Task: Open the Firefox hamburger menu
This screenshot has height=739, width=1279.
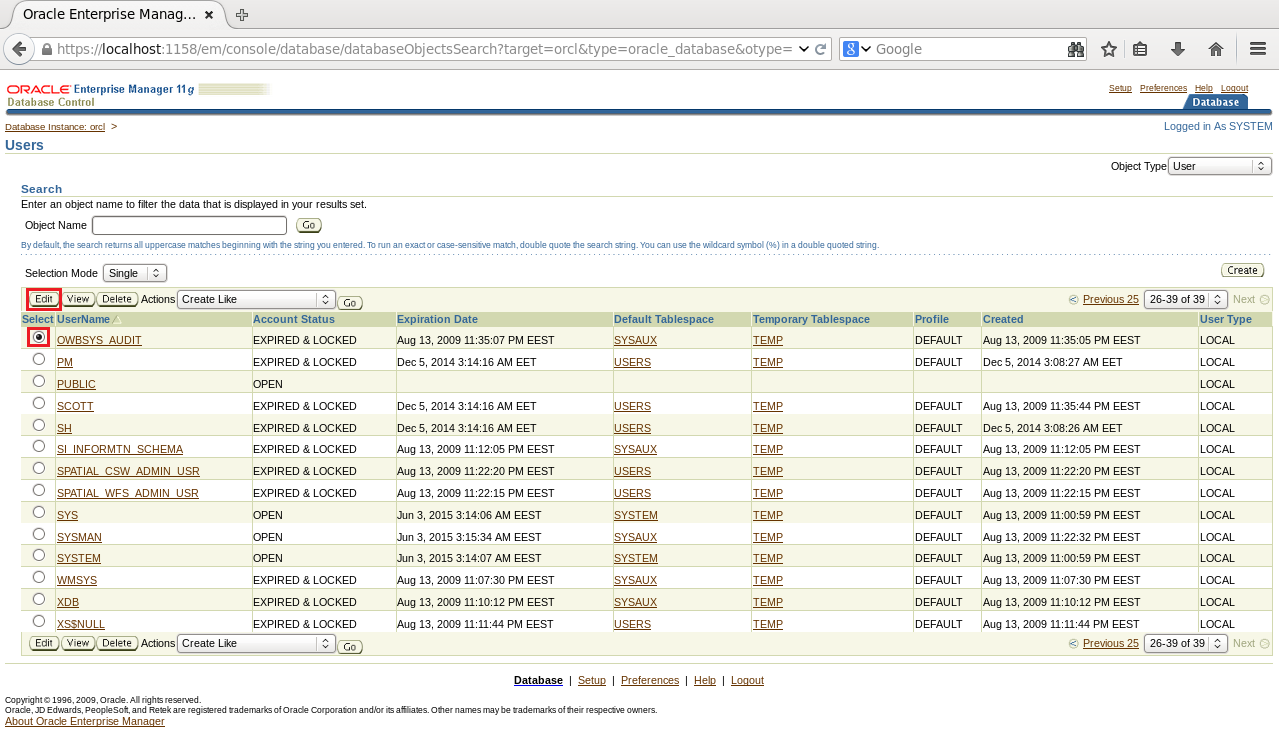Action: click(x=1258, y=49)
